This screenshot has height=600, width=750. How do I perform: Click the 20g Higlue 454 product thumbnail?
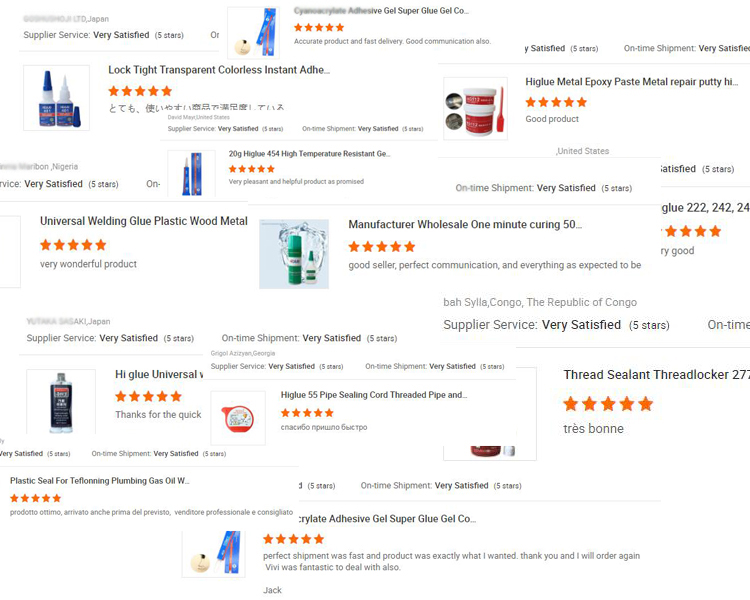(191, 173)
